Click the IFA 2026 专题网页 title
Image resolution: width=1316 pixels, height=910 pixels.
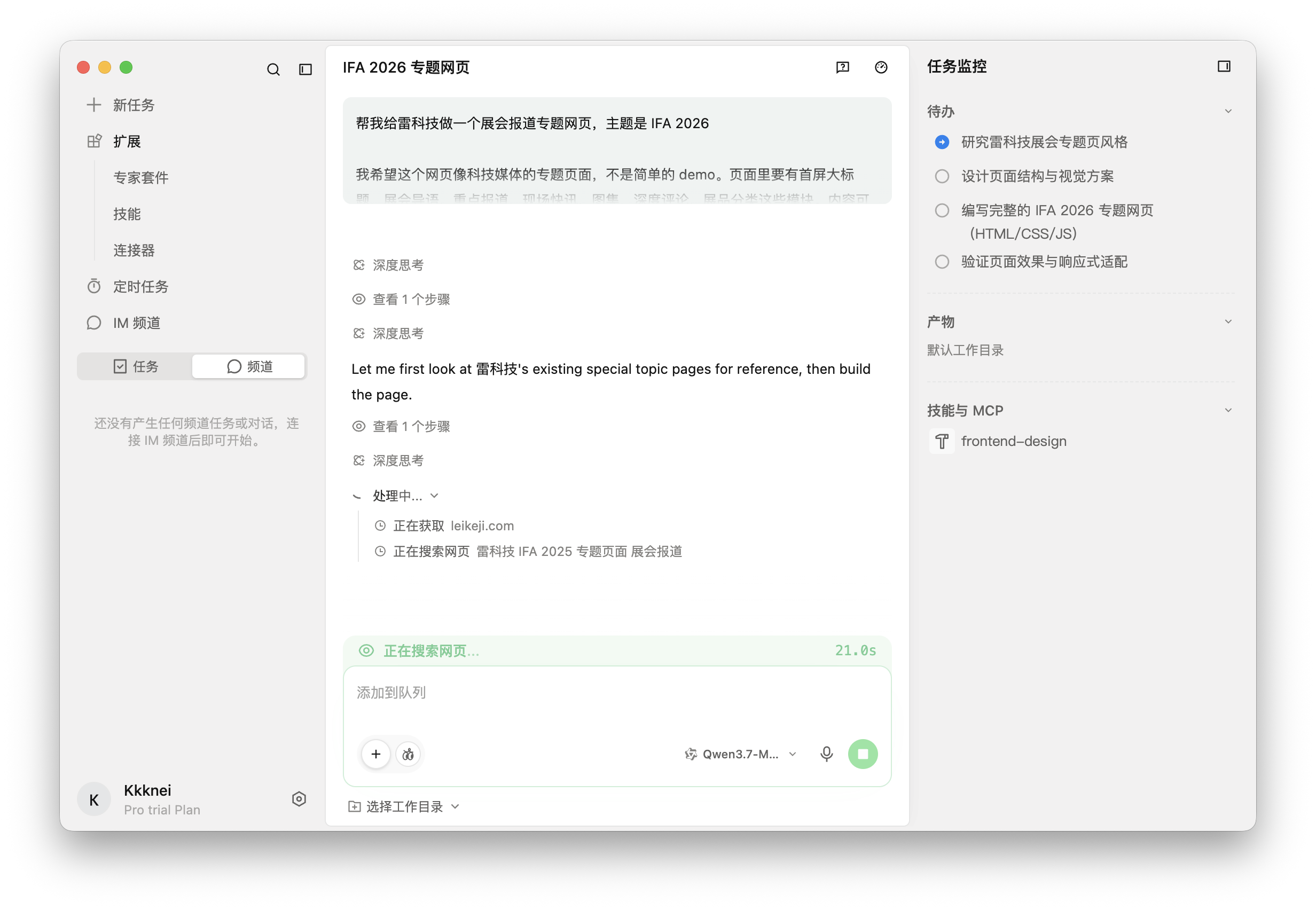[x=406, y=67]
